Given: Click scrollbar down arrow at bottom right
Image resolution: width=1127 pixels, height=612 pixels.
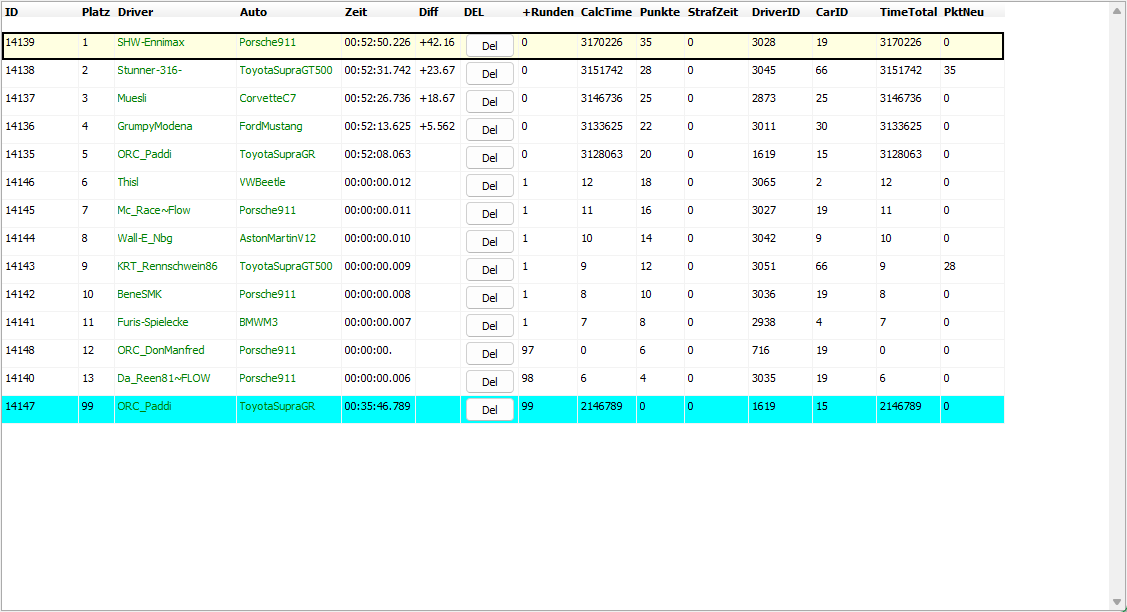Looking at the screenshot, I should pos(1117,602).
